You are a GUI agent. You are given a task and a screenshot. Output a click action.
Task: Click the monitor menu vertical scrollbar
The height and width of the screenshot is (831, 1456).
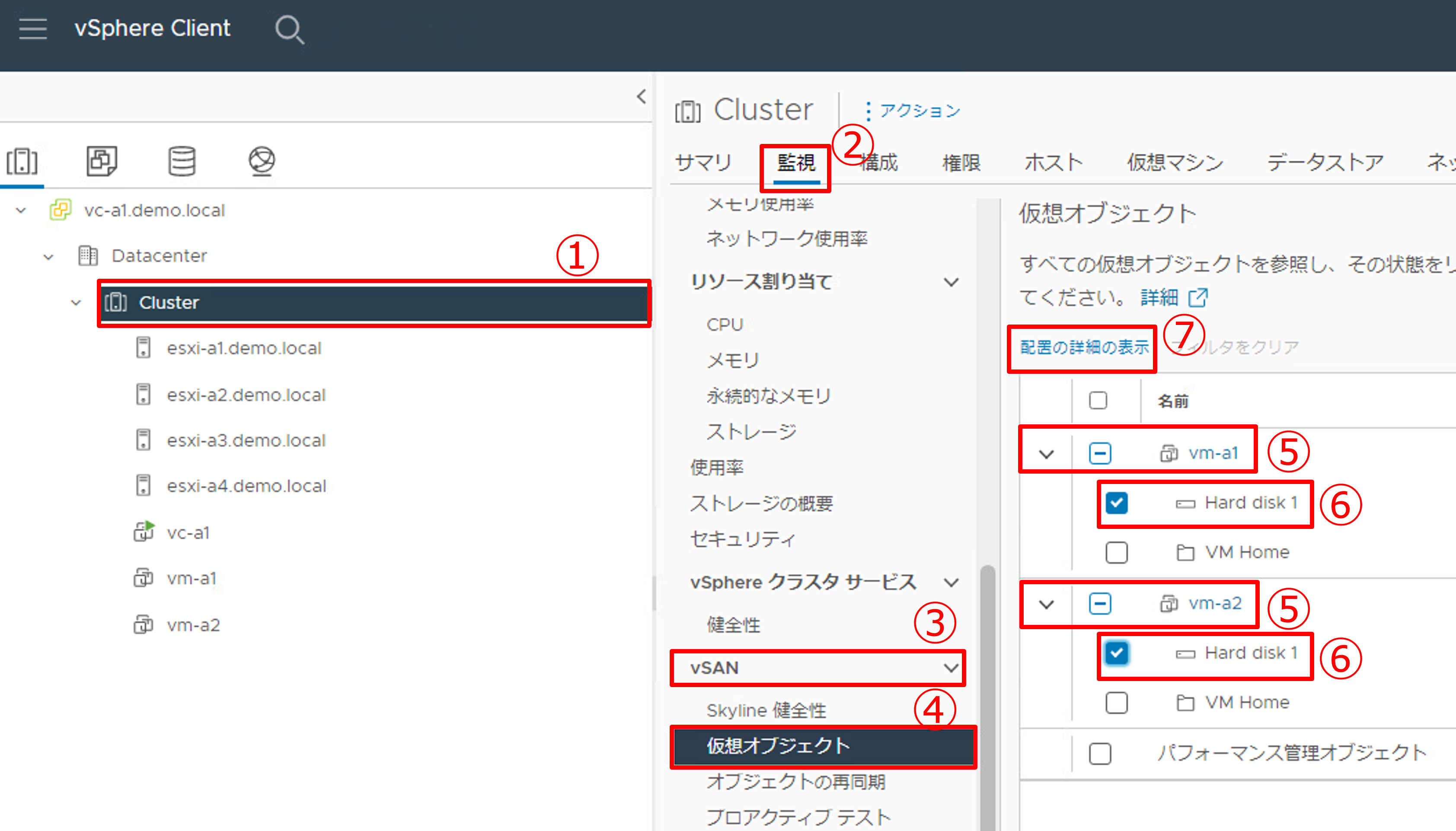988,698
